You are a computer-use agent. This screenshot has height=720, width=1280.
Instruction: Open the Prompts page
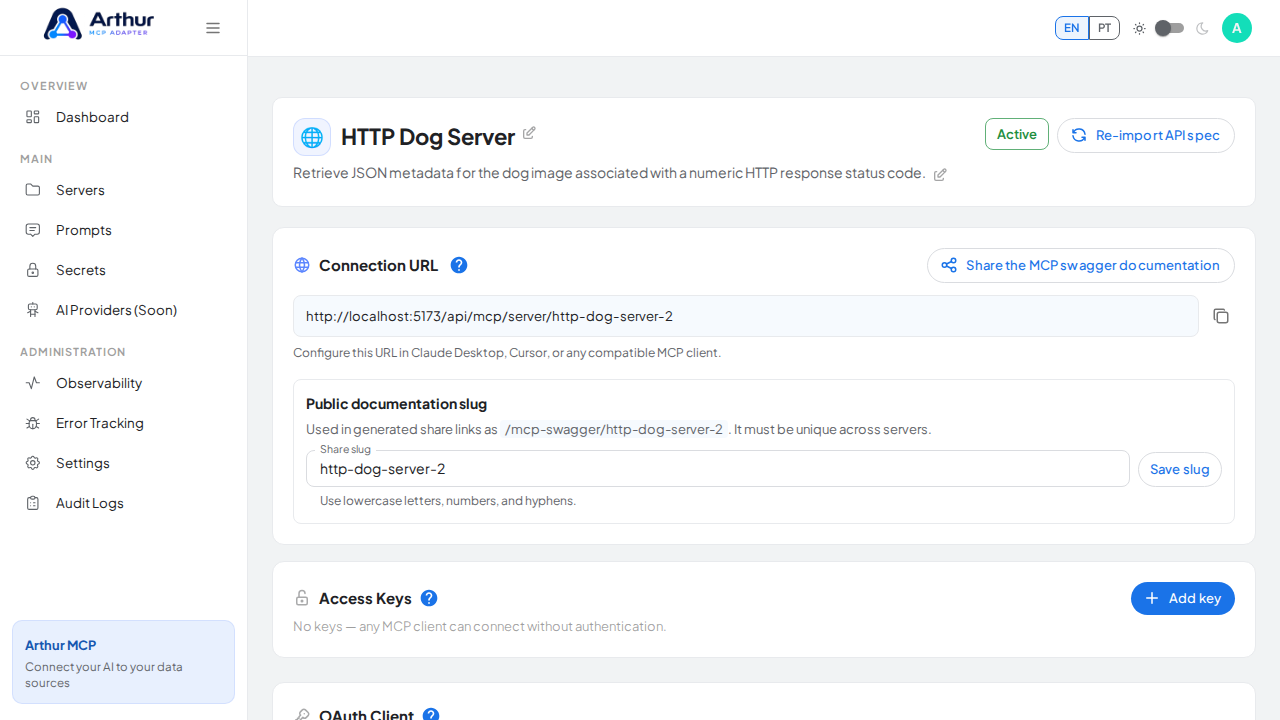click(x=124, y=230)
